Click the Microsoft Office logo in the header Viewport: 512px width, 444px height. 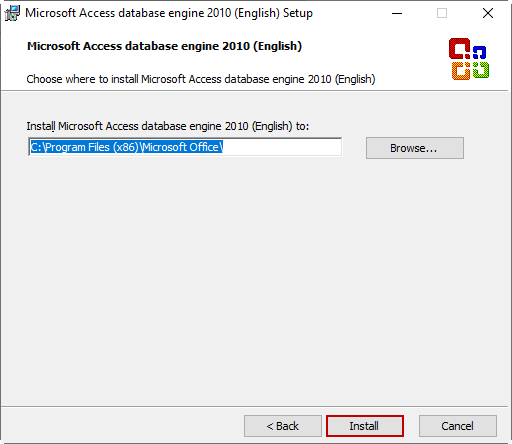pos(469,59)
